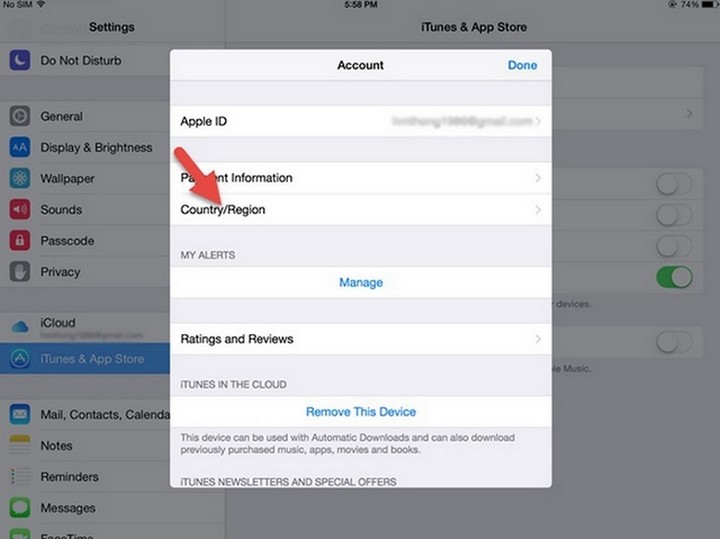This screenshot has height=539, width=720.
Task: Click the Mail envelope icon in sidebar
Action: pos(20,415)
